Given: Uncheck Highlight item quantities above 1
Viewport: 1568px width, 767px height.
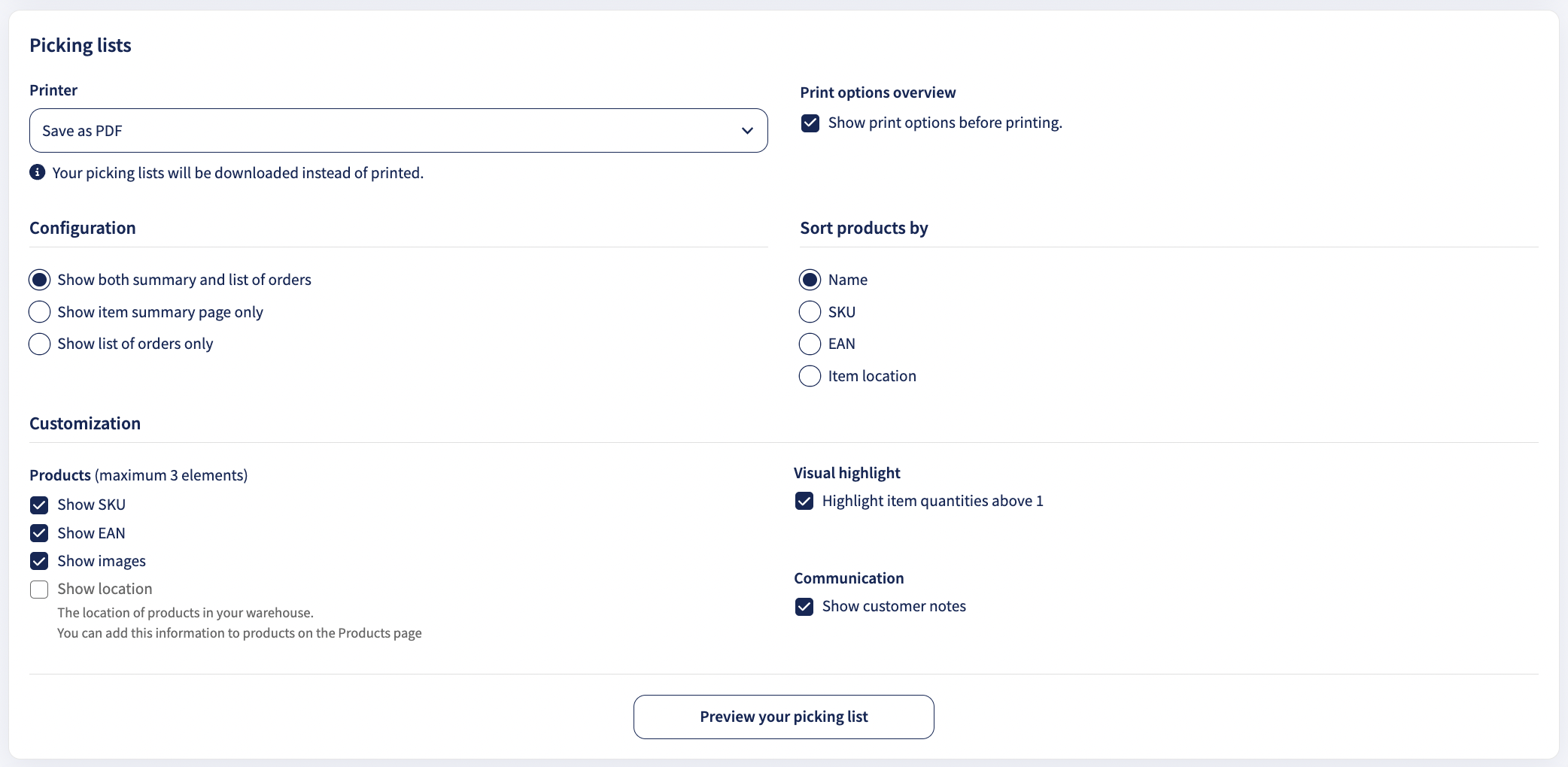Looking at the screenshot, I should (x=804, y=501).
